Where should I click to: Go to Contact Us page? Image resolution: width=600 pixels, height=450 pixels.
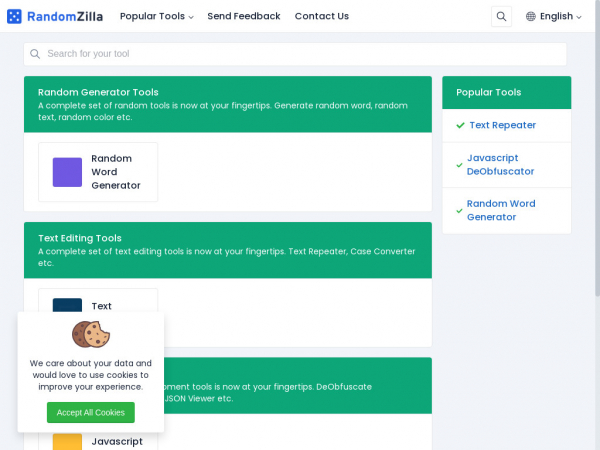[321, 16]
